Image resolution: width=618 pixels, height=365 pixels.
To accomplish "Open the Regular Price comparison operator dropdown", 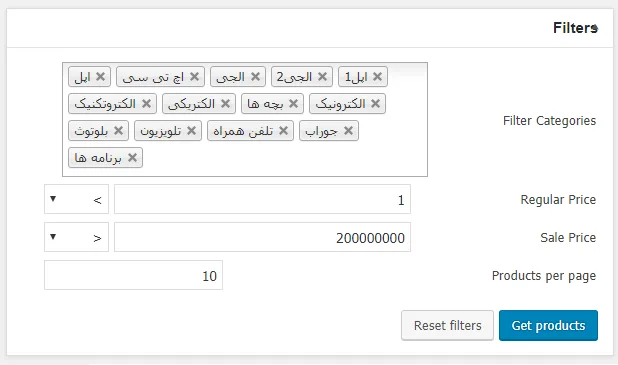I will tap(76, 199).
